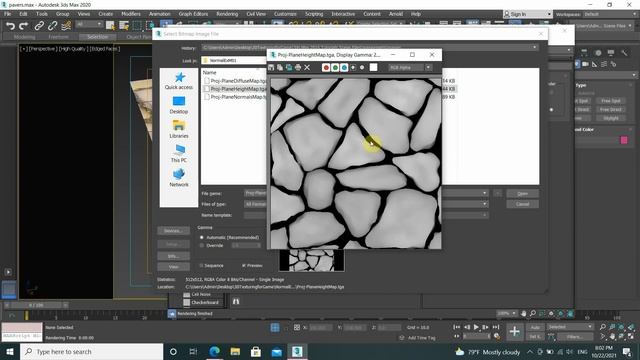The height and width of the screenshot is (360, 640).
Task: Open the Edit menu
Action: (23, 14)
